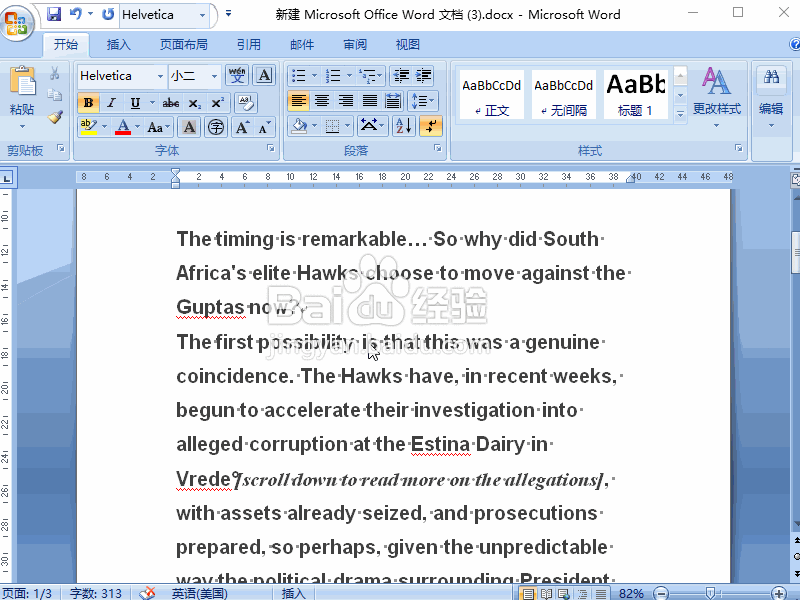Toggle Bold formatting off
The height and width of the screenshot is (600, 800).
pyautogui.click(x=88, y=103)
